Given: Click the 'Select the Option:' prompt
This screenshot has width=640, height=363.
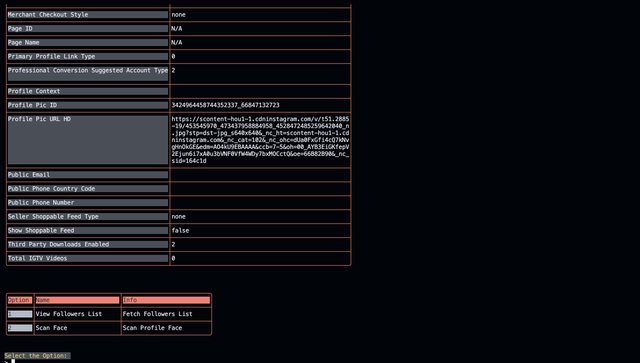Looking at the screenshot, I should coord(36,356).
